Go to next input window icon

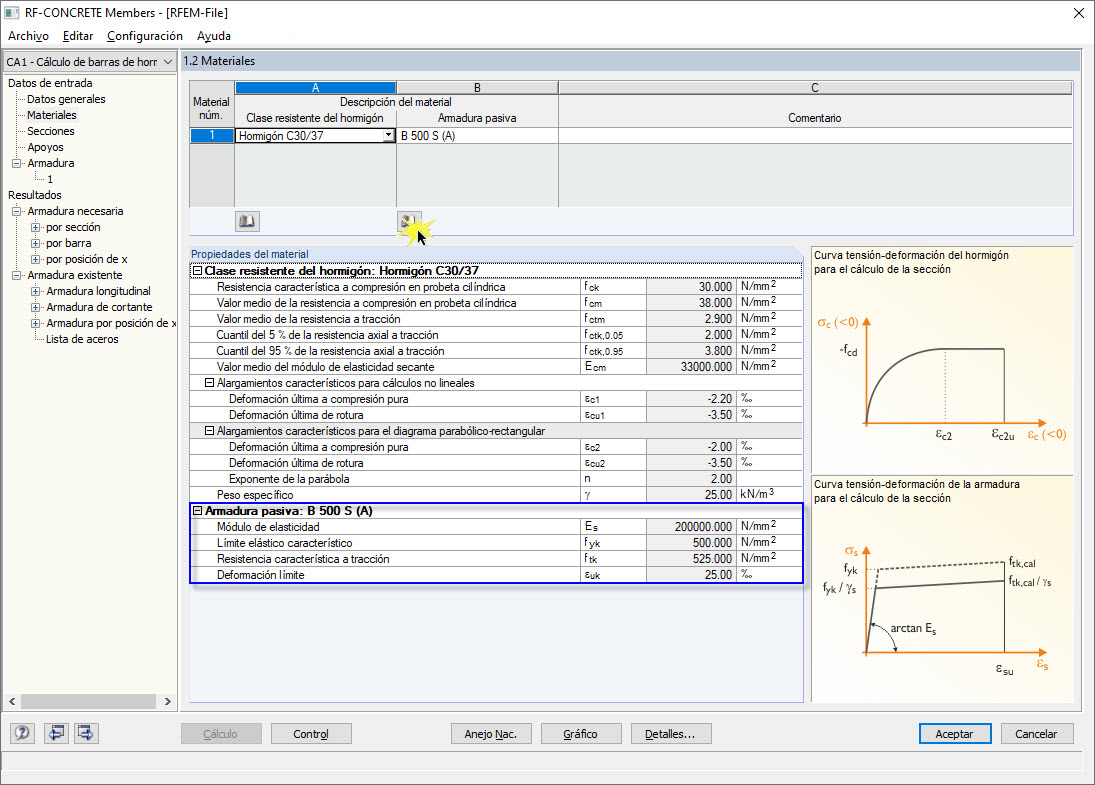(86, 733)
